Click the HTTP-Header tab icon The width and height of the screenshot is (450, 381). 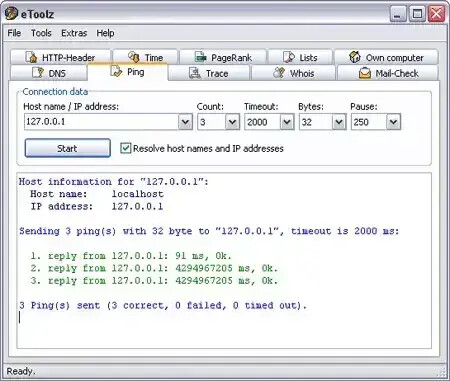pos(31,57)
